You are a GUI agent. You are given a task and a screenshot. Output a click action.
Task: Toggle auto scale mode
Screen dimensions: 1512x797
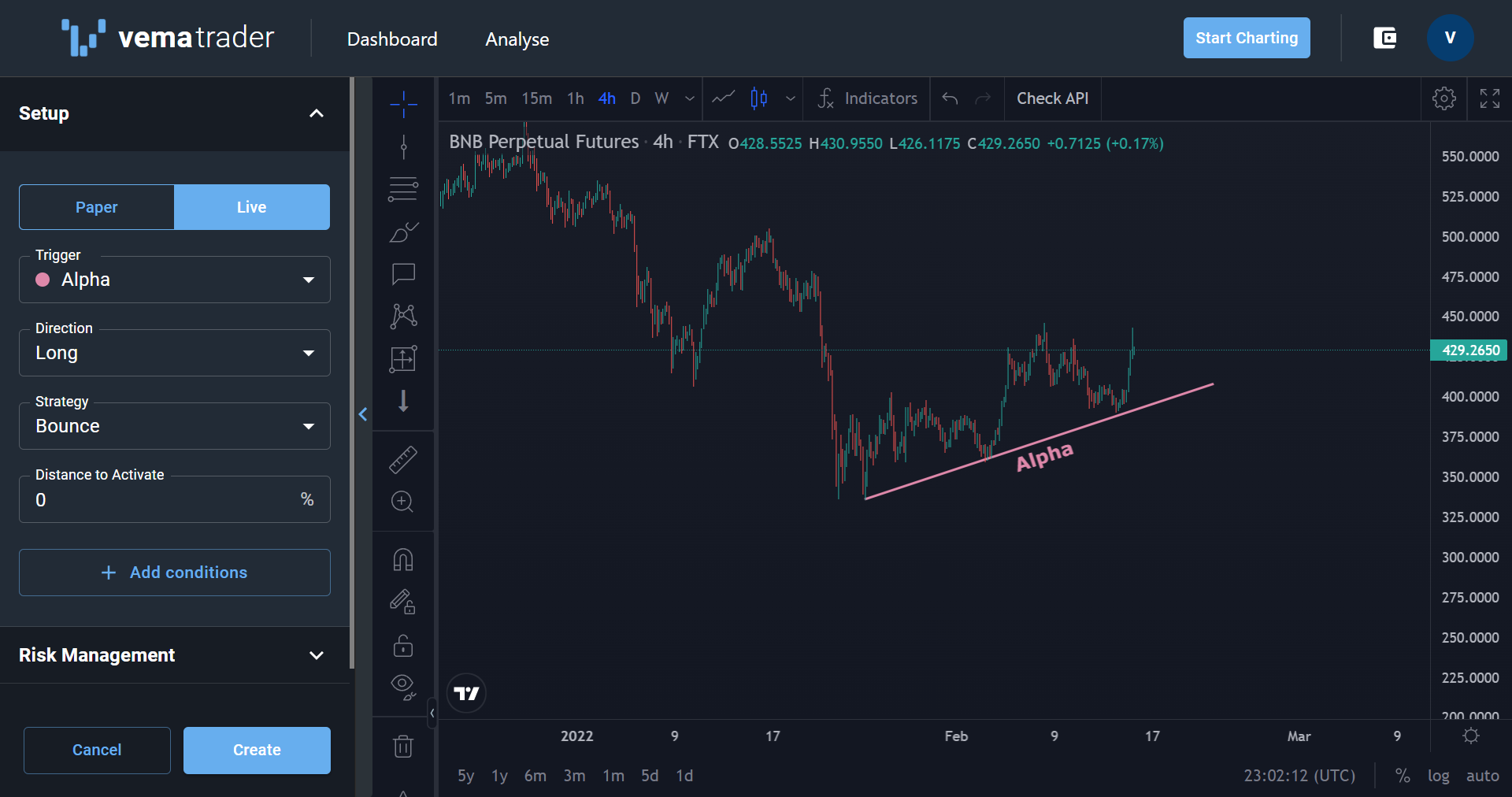[1482, 776]
